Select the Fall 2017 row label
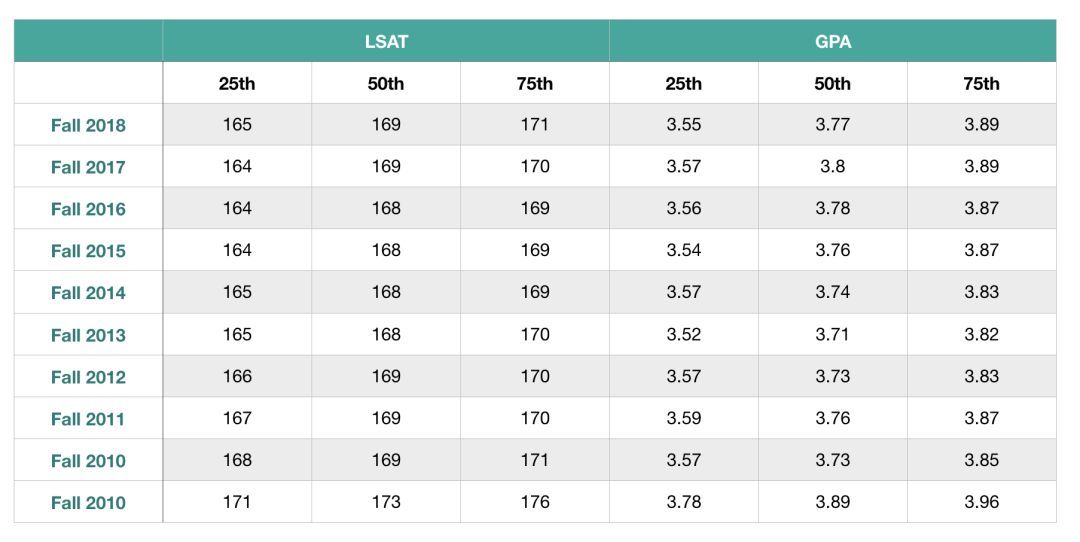The height and width of the screenshot is (542, 1080). click(x=88, y=167)
